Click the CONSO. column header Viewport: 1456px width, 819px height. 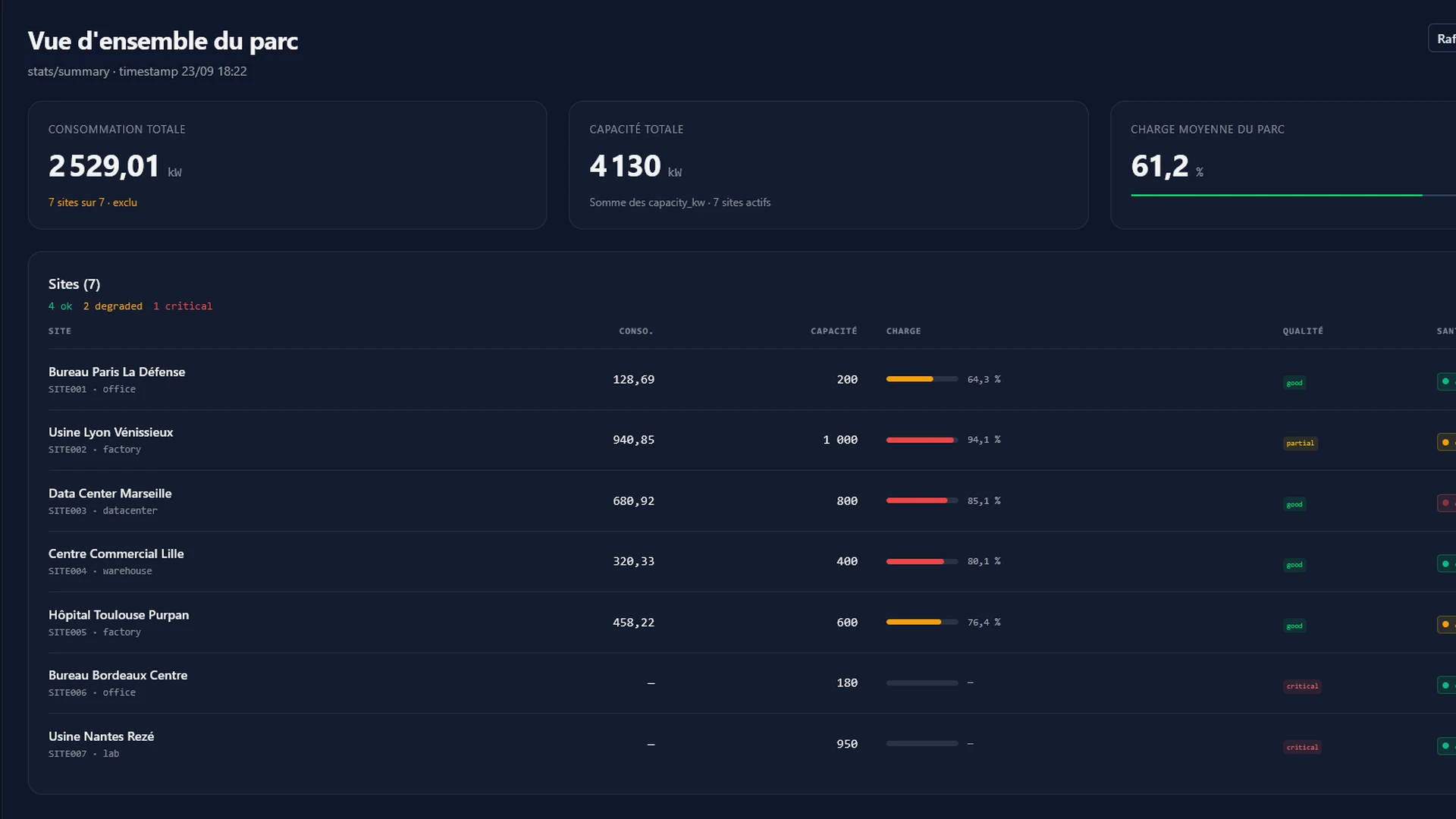click(636, 331)
